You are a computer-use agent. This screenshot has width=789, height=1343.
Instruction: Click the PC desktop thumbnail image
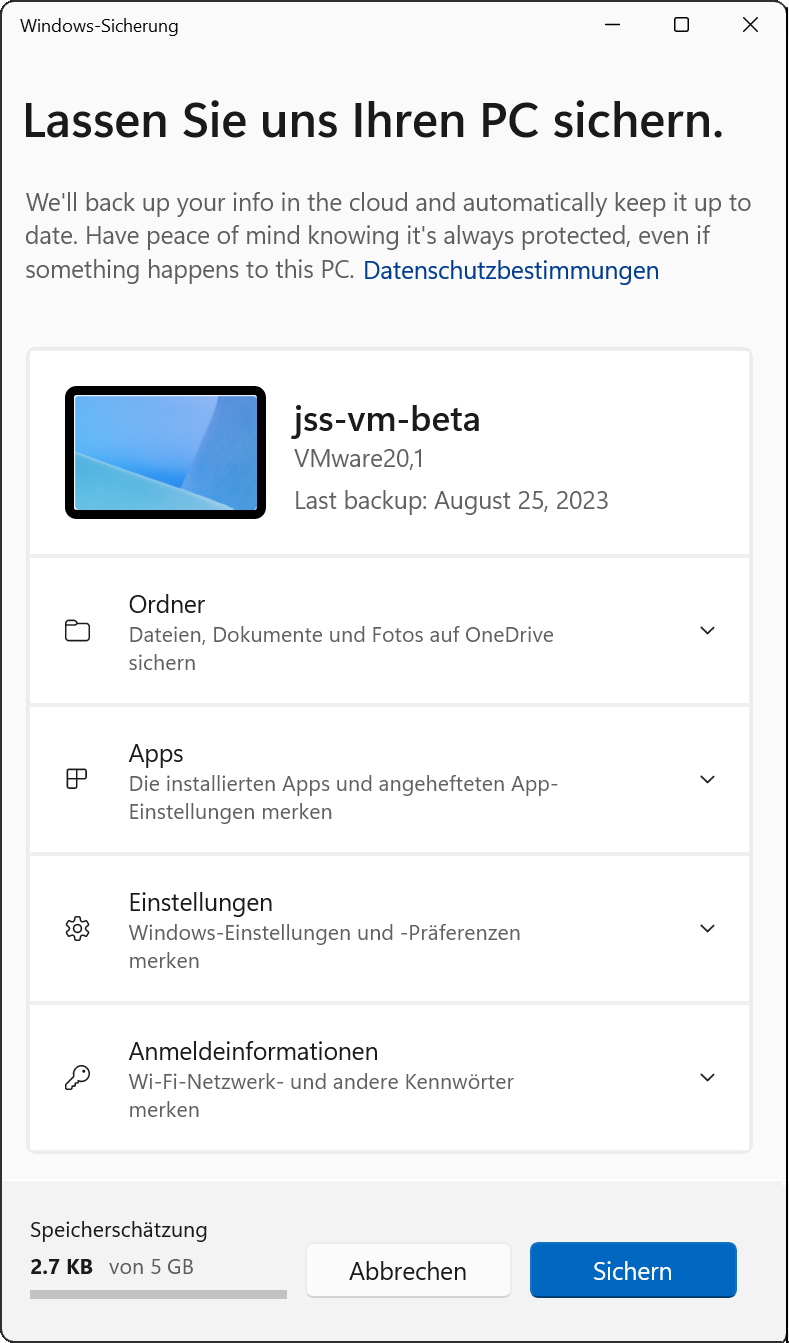(165, 452)
